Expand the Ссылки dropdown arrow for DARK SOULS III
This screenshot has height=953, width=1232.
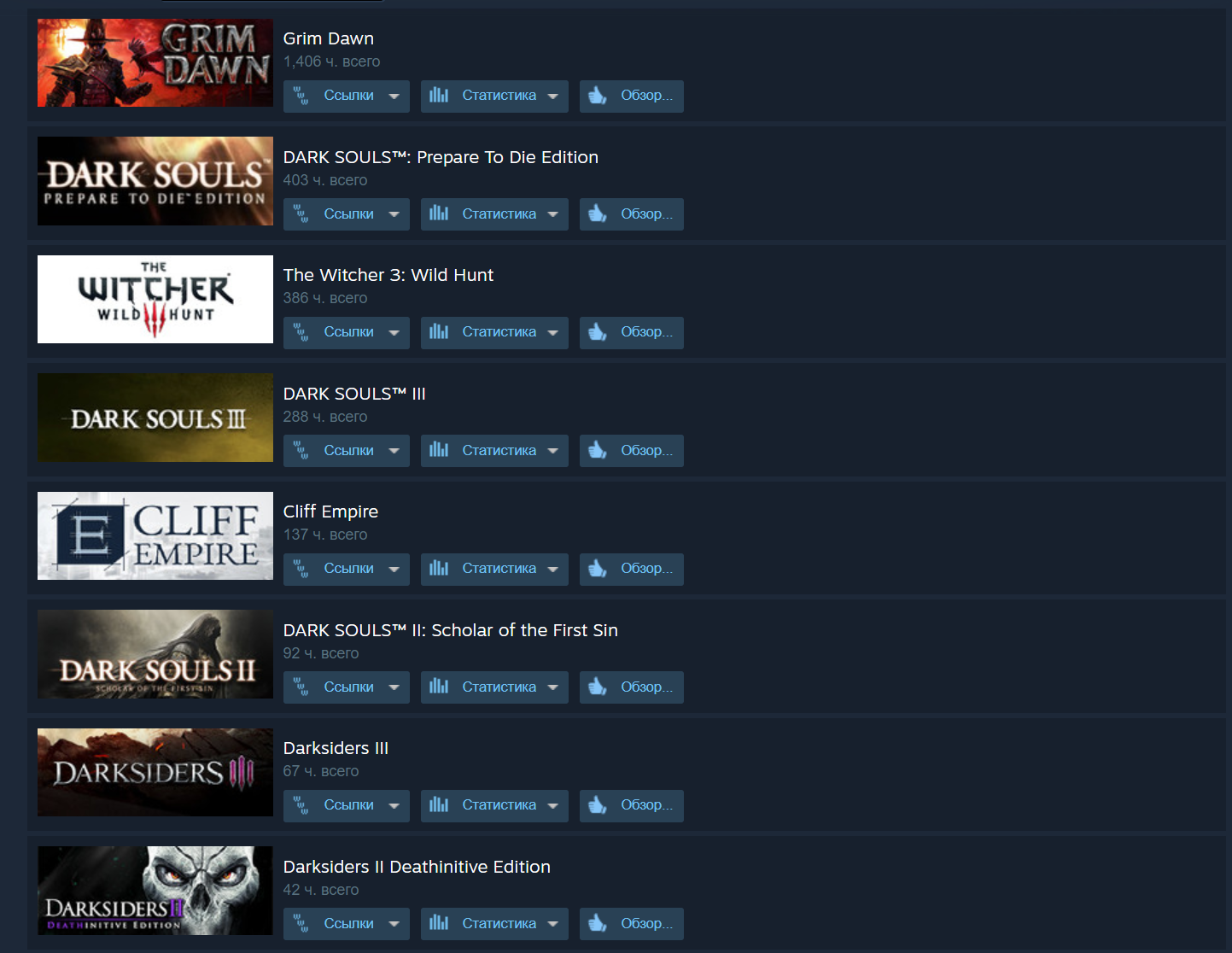[394, 451]
